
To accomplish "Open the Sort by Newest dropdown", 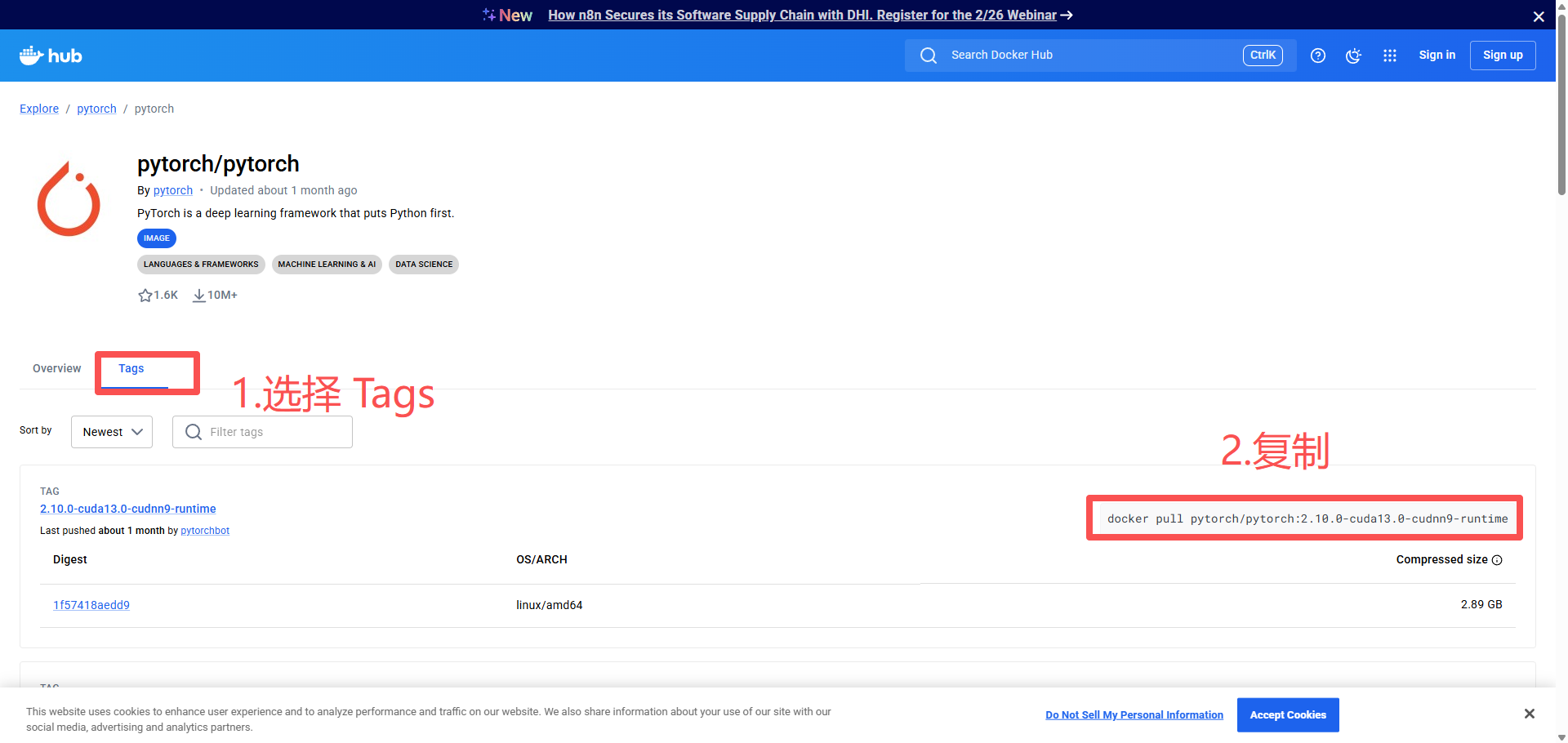I will click(112, 432).
